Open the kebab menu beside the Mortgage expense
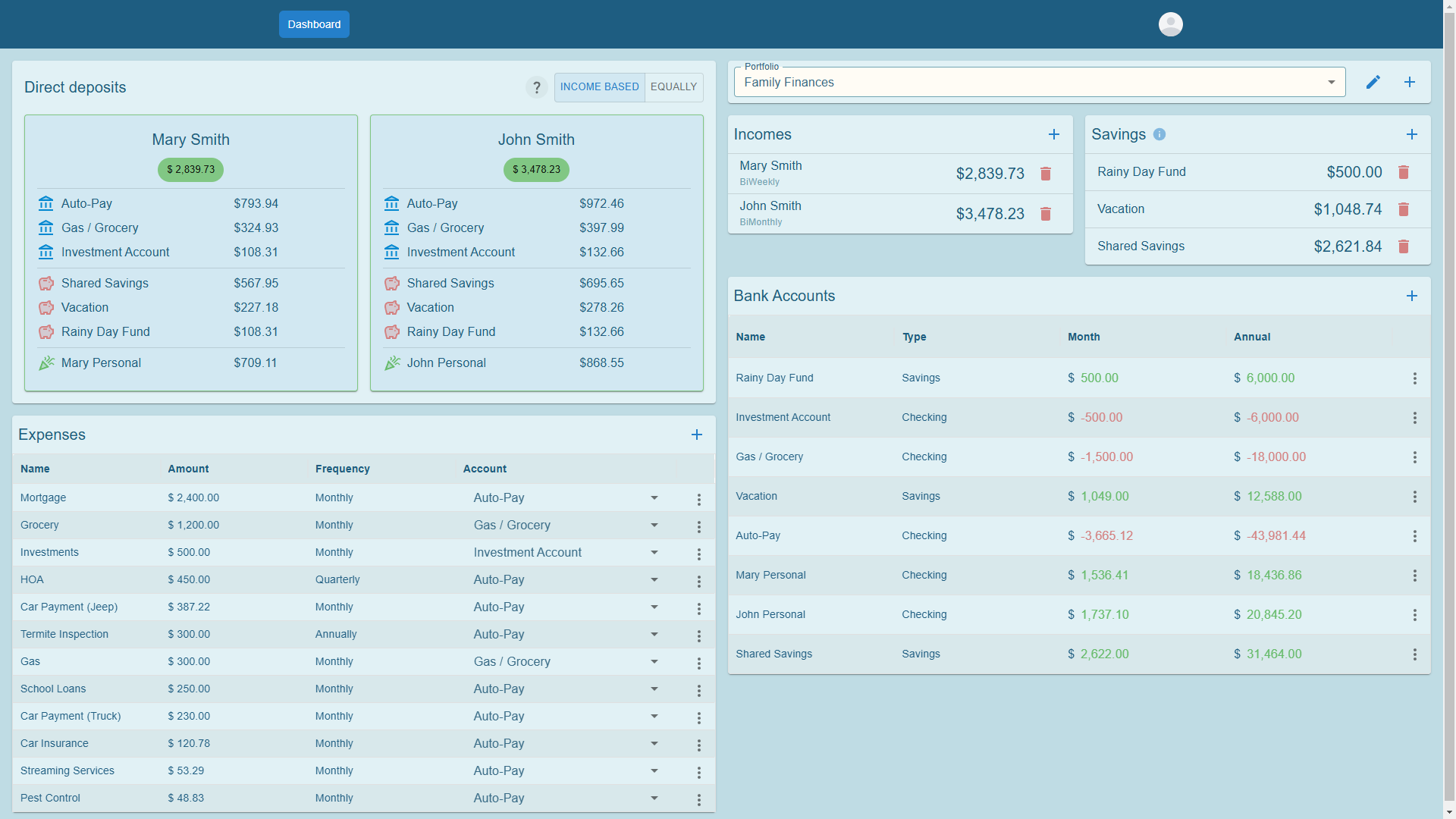Image resolution: width=1456 pixels, height=819 pixels. [x=698, y=499]
